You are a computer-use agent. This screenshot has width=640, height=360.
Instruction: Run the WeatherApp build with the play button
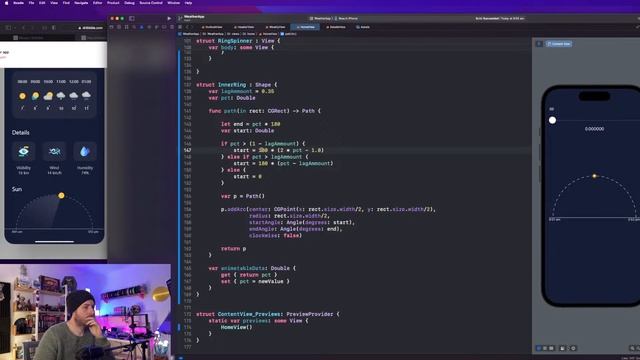[x=169, y=18]
